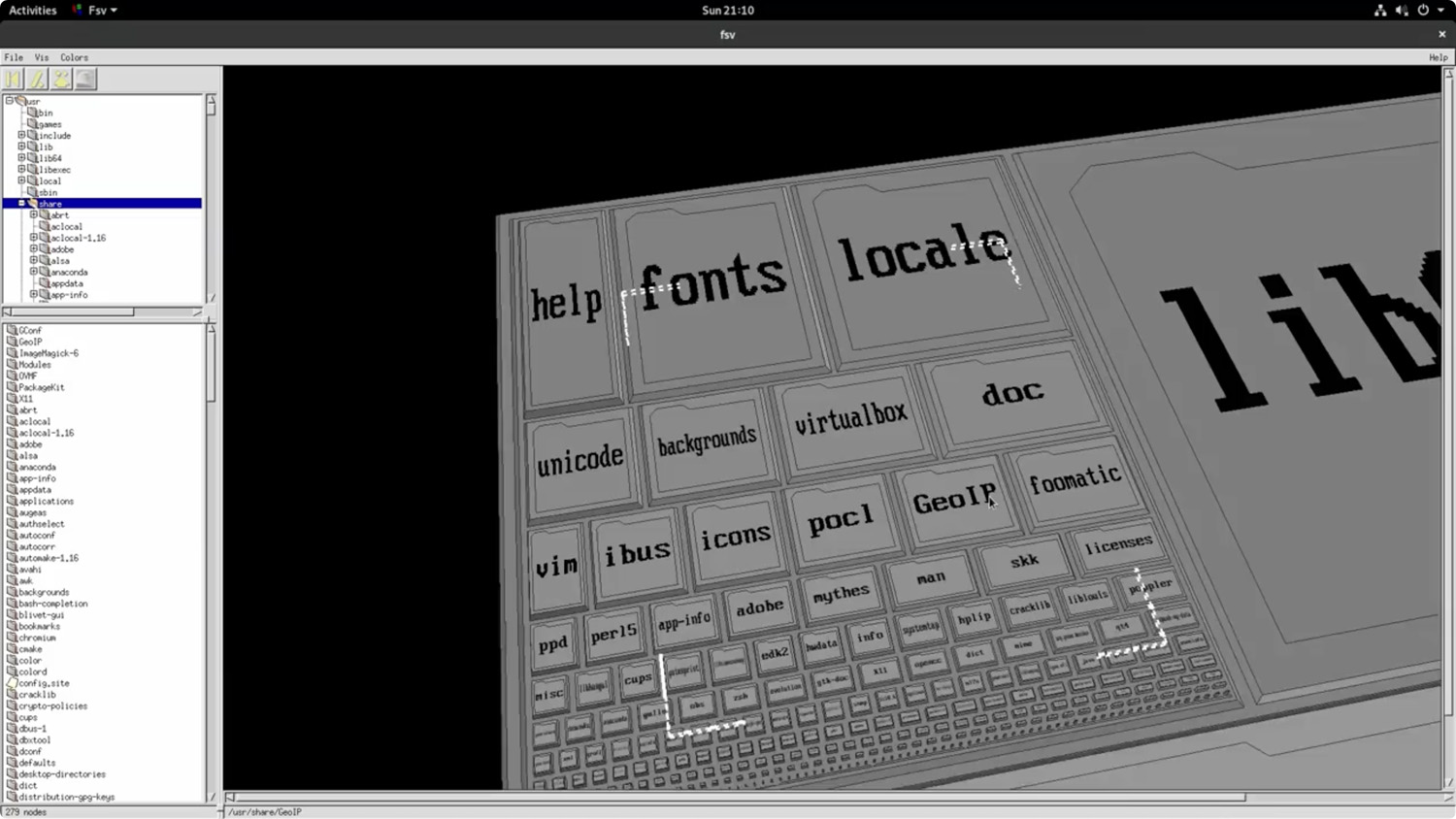Click the aclocal folder icon in directory tree
Viewport: 1456px width, 819px height.
[44, 226]
